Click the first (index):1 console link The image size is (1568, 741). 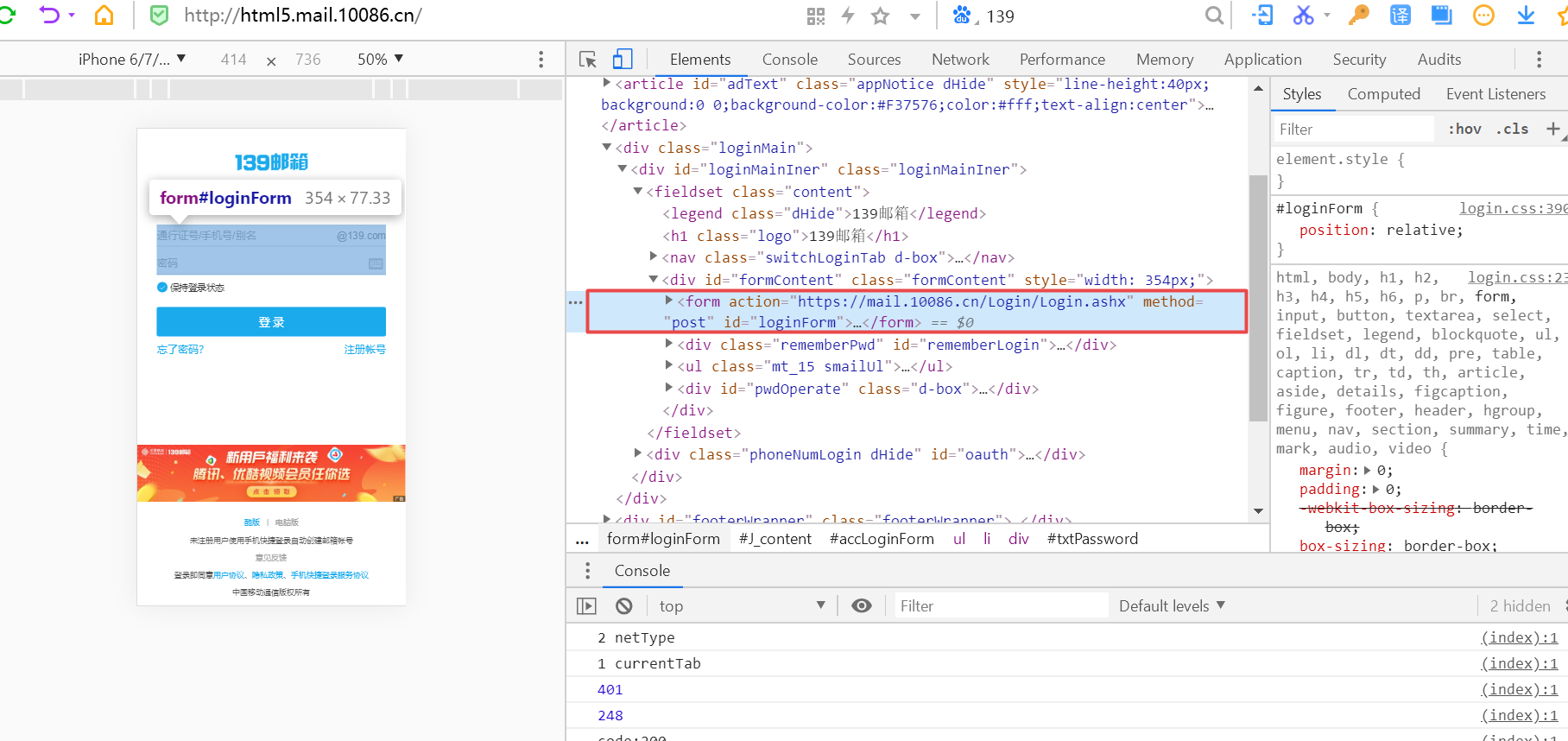[x=1520, y=637]
